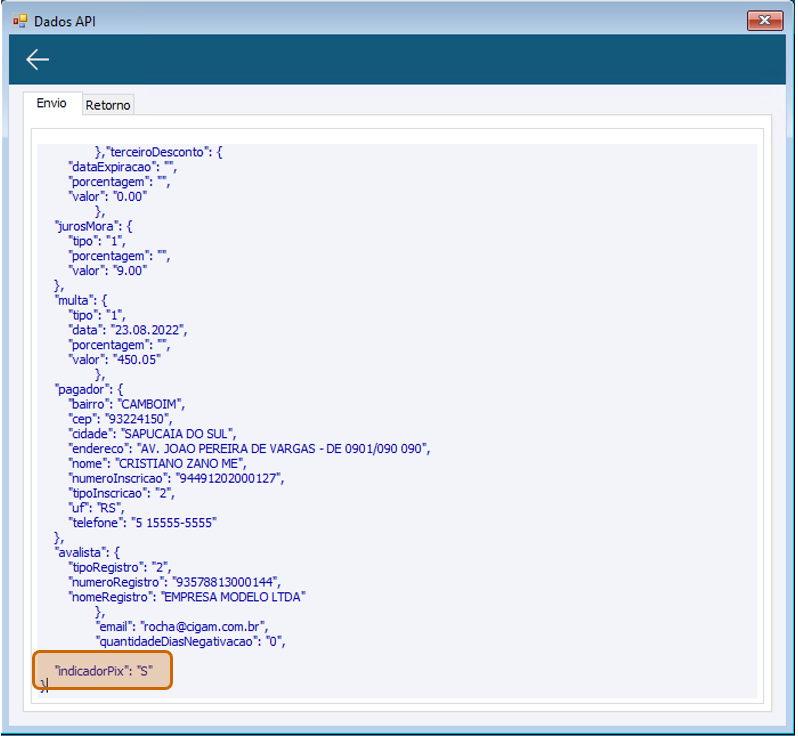The width and height of the screenshot is (798, 736).
Task: Click the "multa" line
Action: point(81,300)
